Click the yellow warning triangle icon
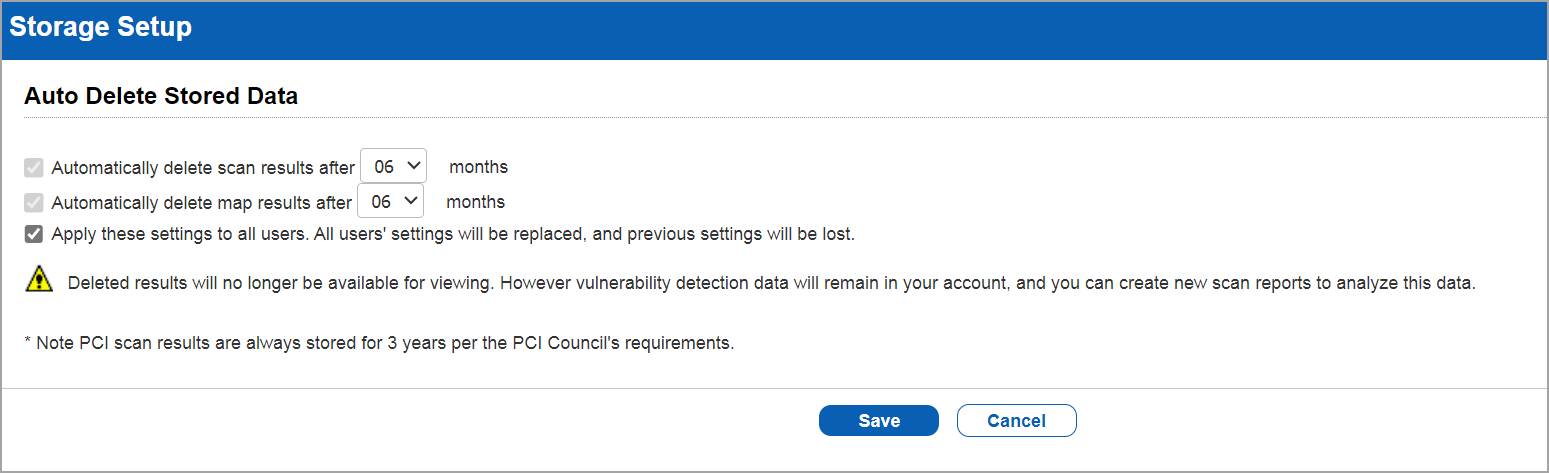 tap(39, 280)
